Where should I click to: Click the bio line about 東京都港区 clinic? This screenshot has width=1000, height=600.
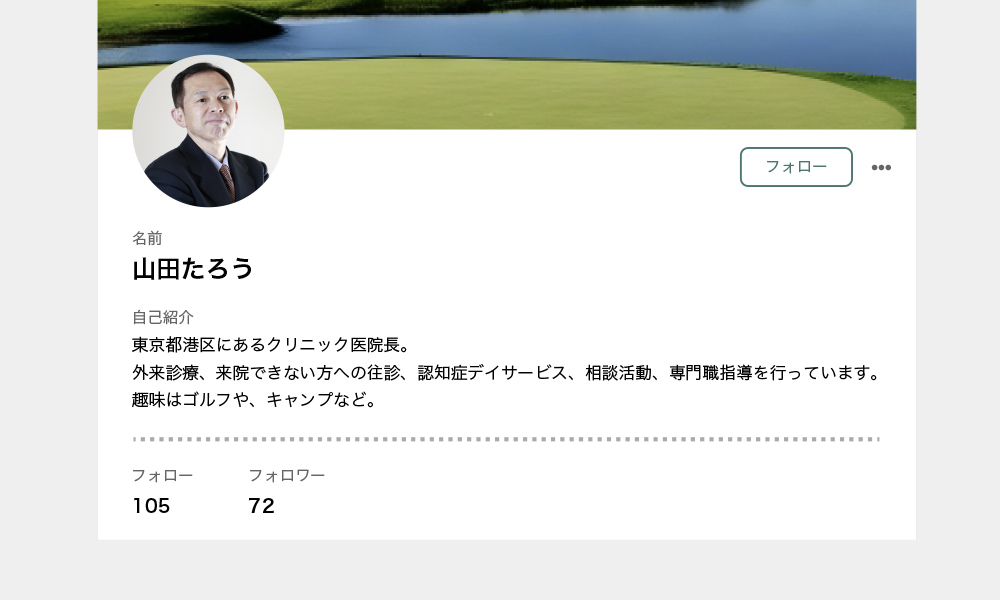(x=271, y=344)
